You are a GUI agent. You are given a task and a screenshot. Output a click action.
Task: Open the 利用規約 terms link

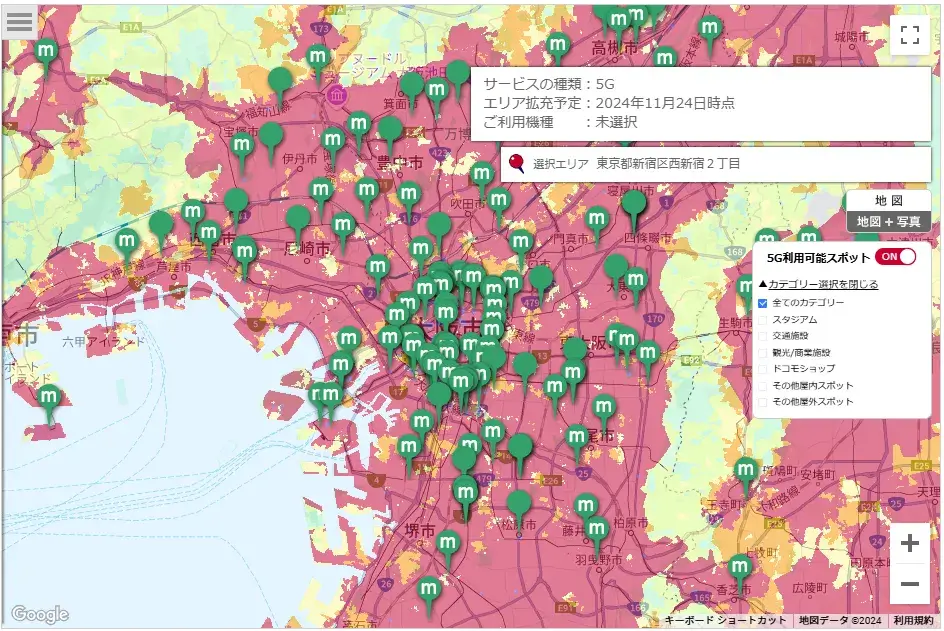913,621
